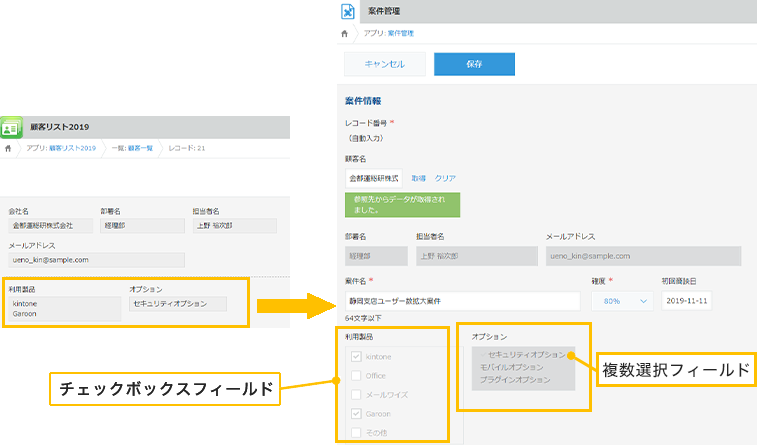Uncheck the Garoon checkbox

click(x=357, y=414)
